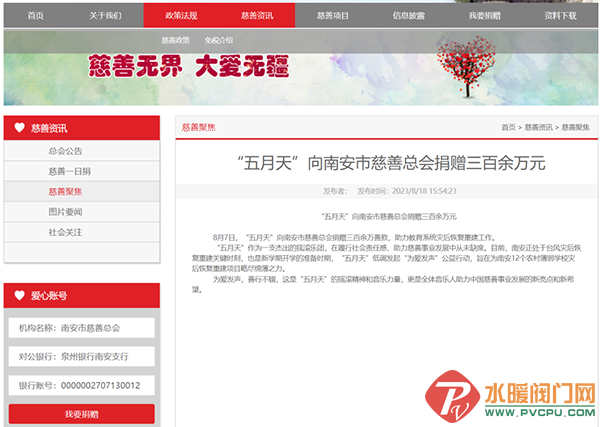Image resolution: width=600 pixels, height=427 pixels.
Task: Select 慈善聚焦 in the sidebar
Action: coord(82,191)
